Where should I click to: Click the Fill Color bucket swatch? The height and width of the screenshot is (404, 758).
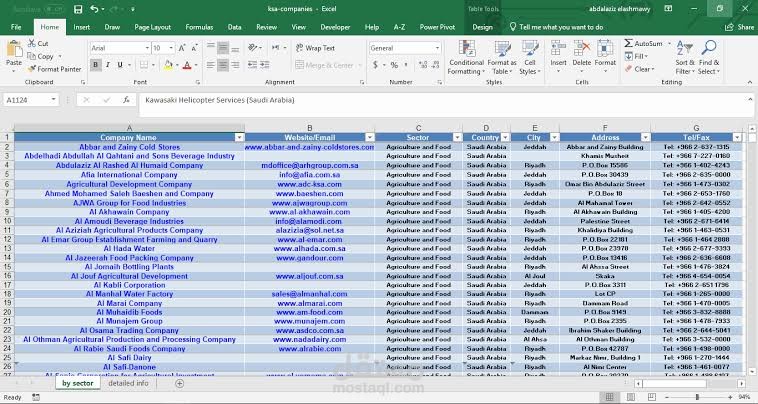pos(168,65)
